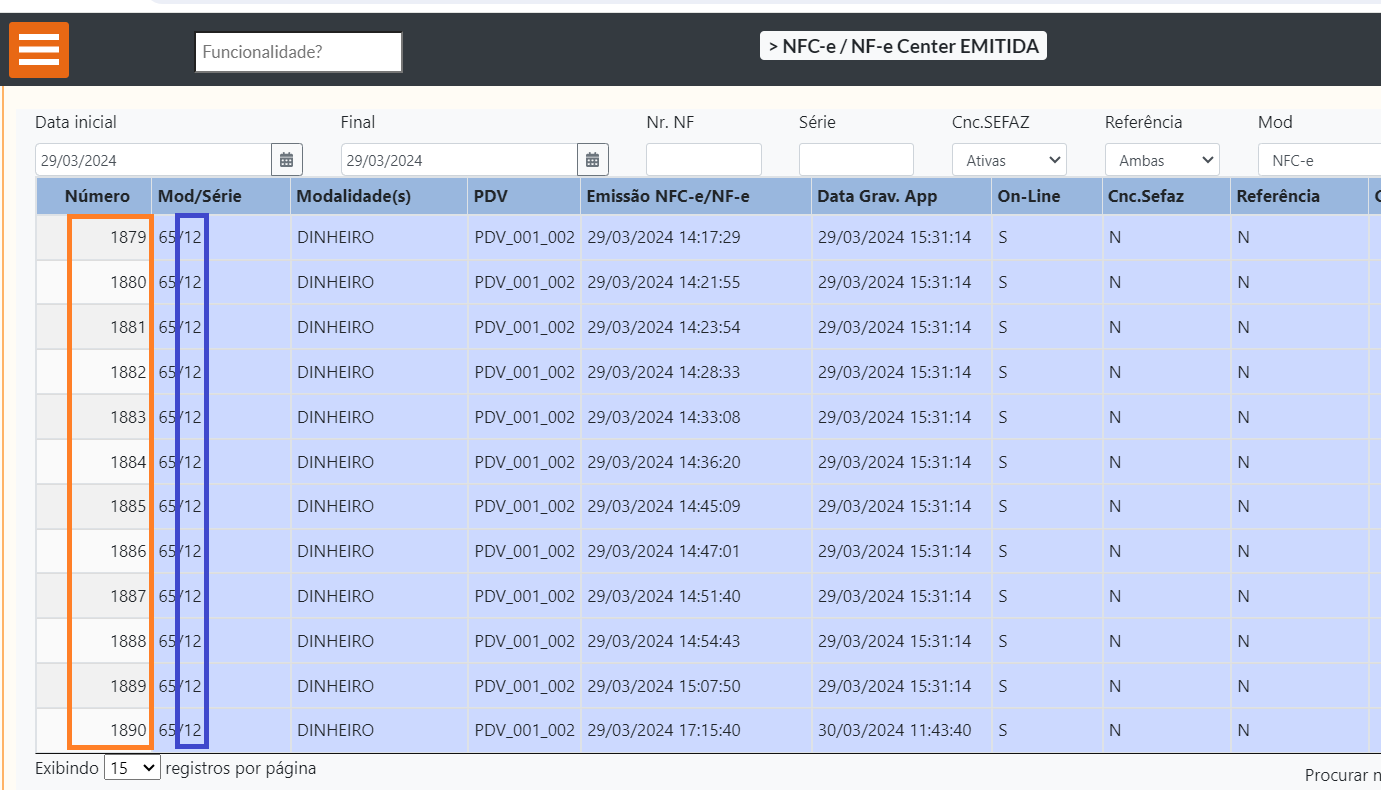This screenshot has width=1381, height=790.
Task: Change registros por página dropdown
Action: (132, 768)
